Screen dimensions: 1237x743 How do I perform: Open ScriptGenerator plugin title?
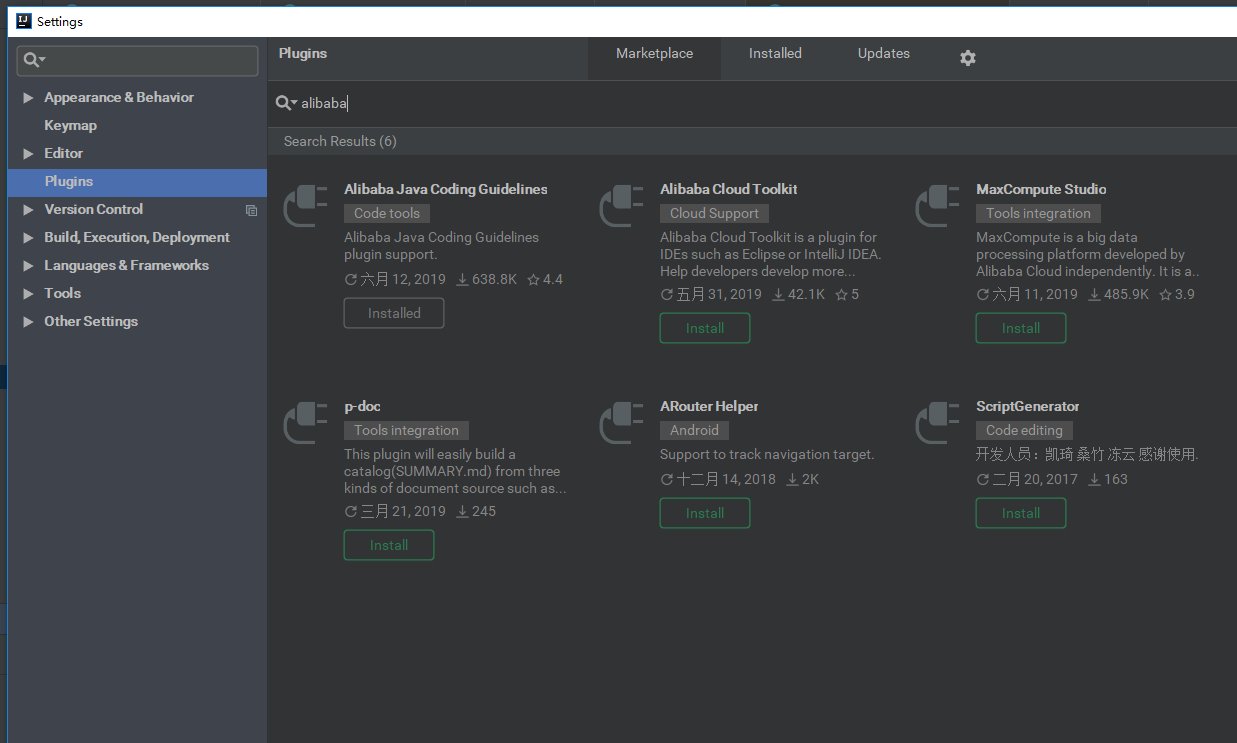point(1028,406)
